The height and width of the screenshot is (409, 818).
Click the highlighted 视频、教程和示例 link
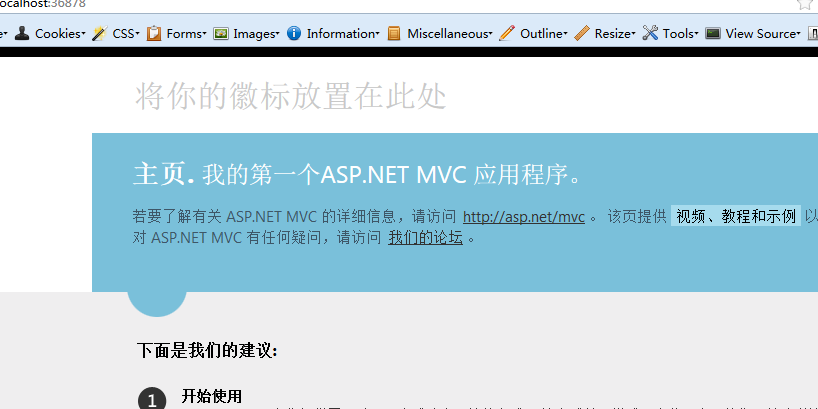(736, 216)
